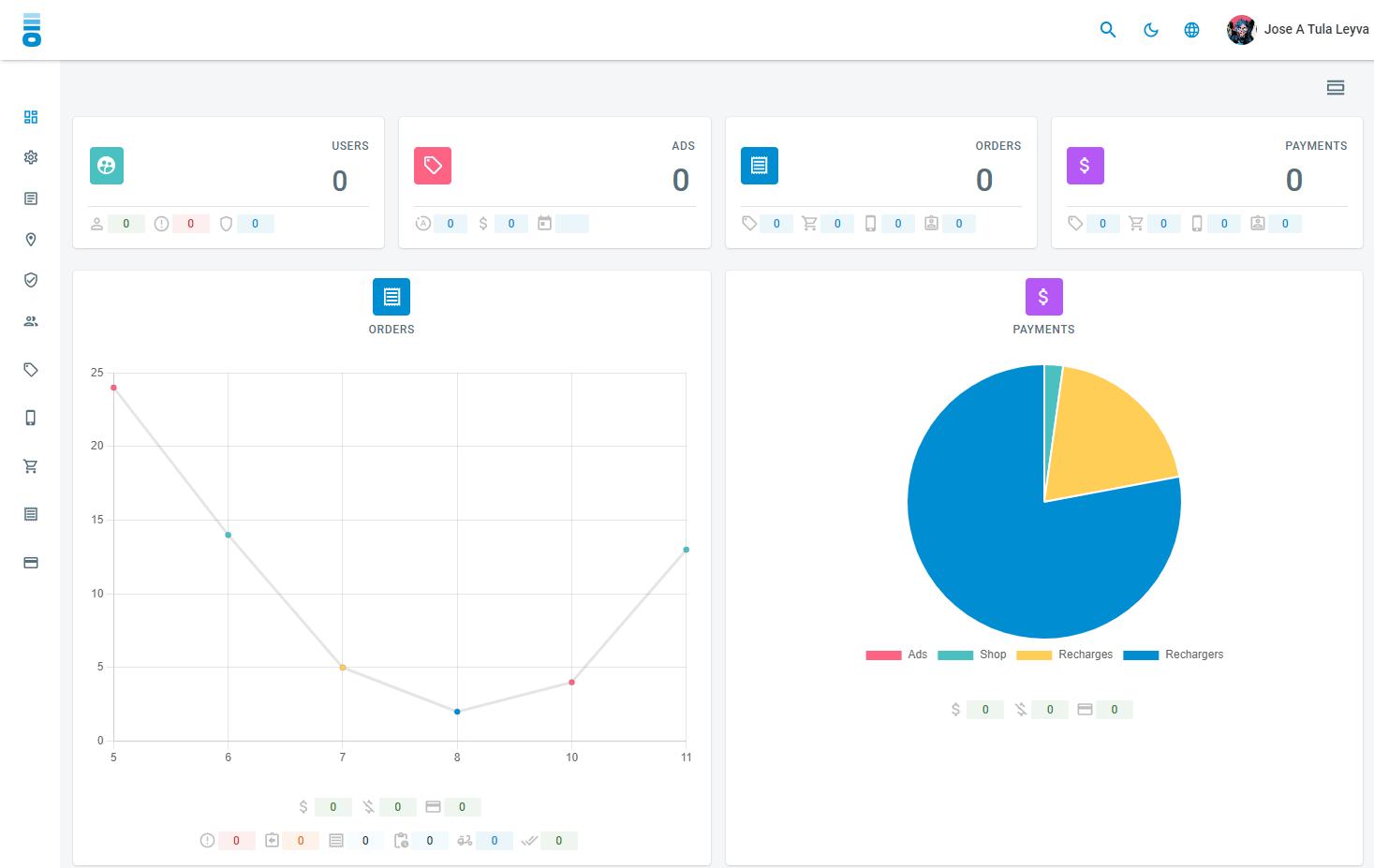Open the ads tag sidebar item
This screenshot has height=868, width=1374.
click(31, 370)
